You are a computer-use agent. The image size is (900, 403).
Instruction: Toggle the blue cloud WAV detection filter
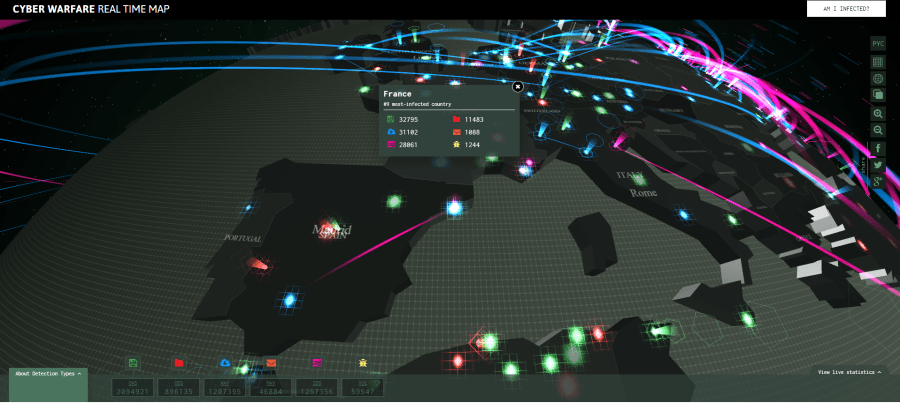[x=226, y=363]
